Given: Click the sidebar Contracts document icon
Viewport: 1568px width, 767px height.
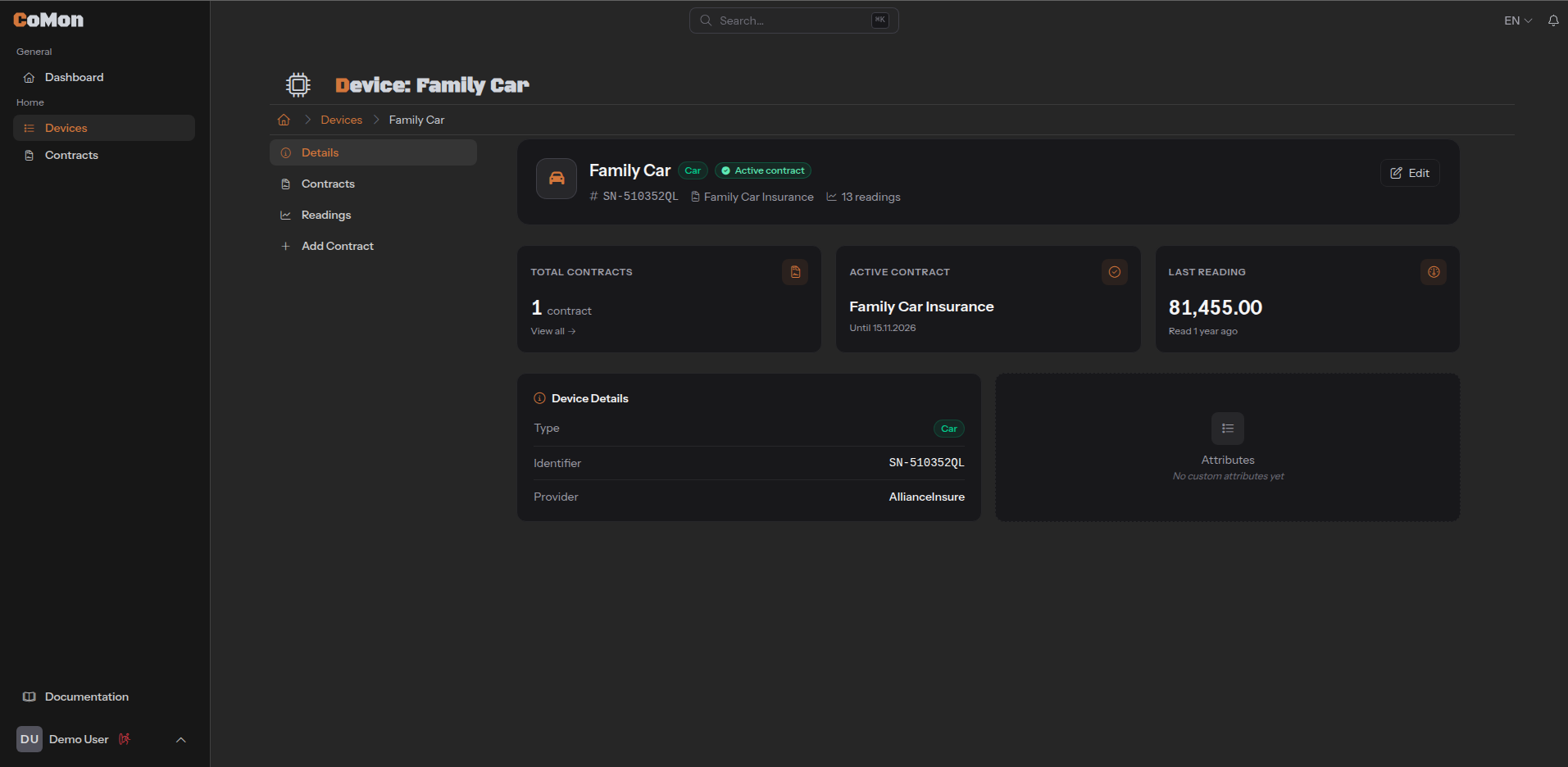Looking at the screenshot, I should (30, 155).
